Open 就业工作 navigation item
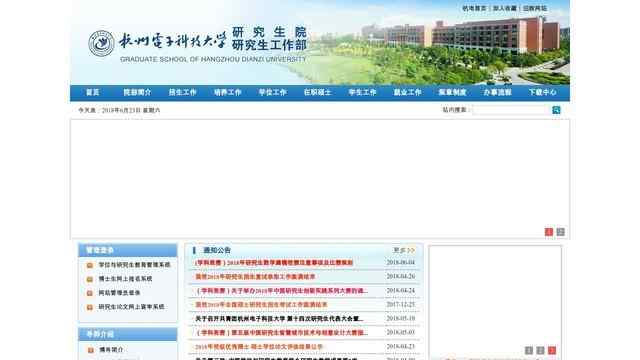The image size is (640, 360). point(407,93)
